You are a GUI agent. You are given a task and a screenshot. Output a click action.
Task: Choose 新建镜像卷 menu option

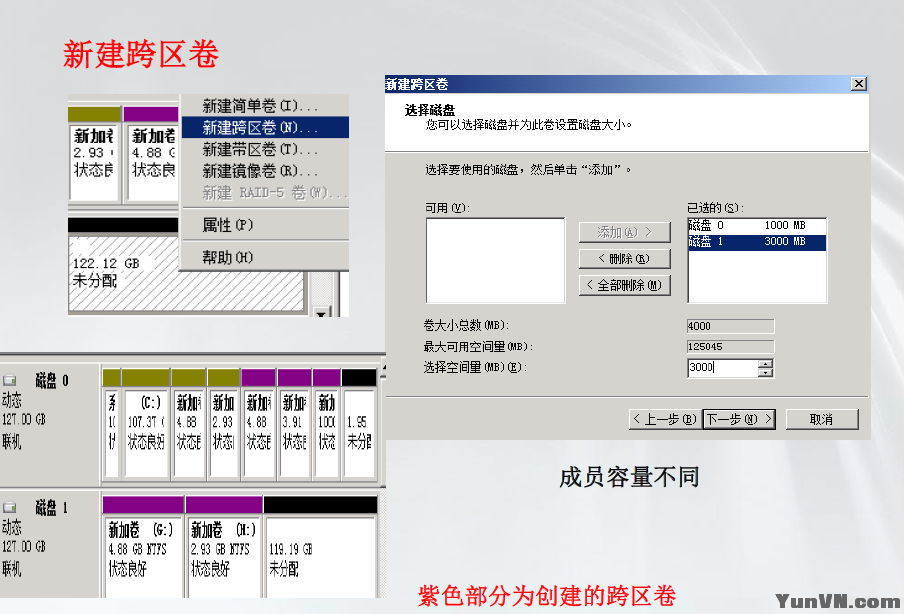(x=265, y=171)
